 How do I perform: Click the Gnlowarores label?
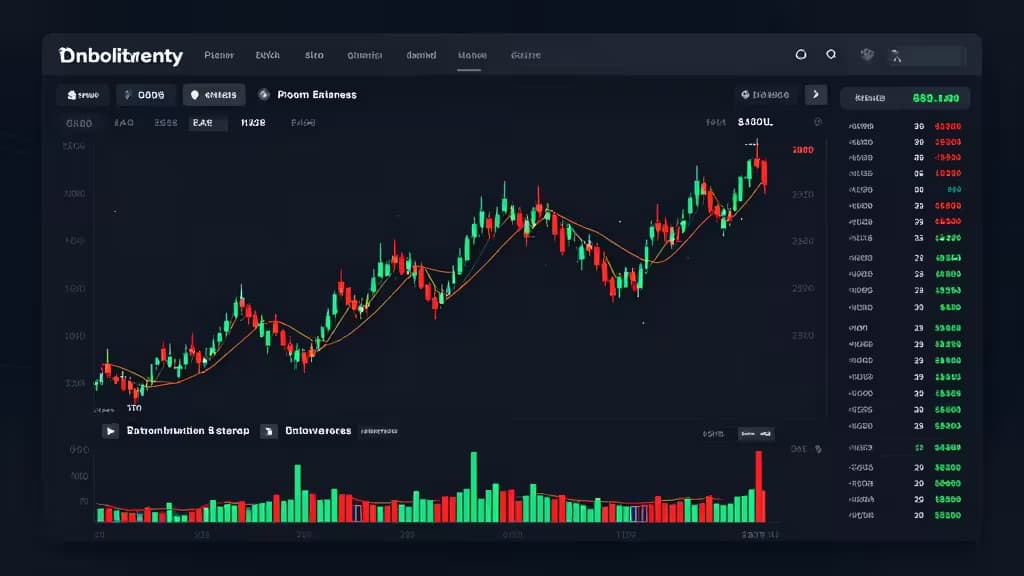pos(318,431)
